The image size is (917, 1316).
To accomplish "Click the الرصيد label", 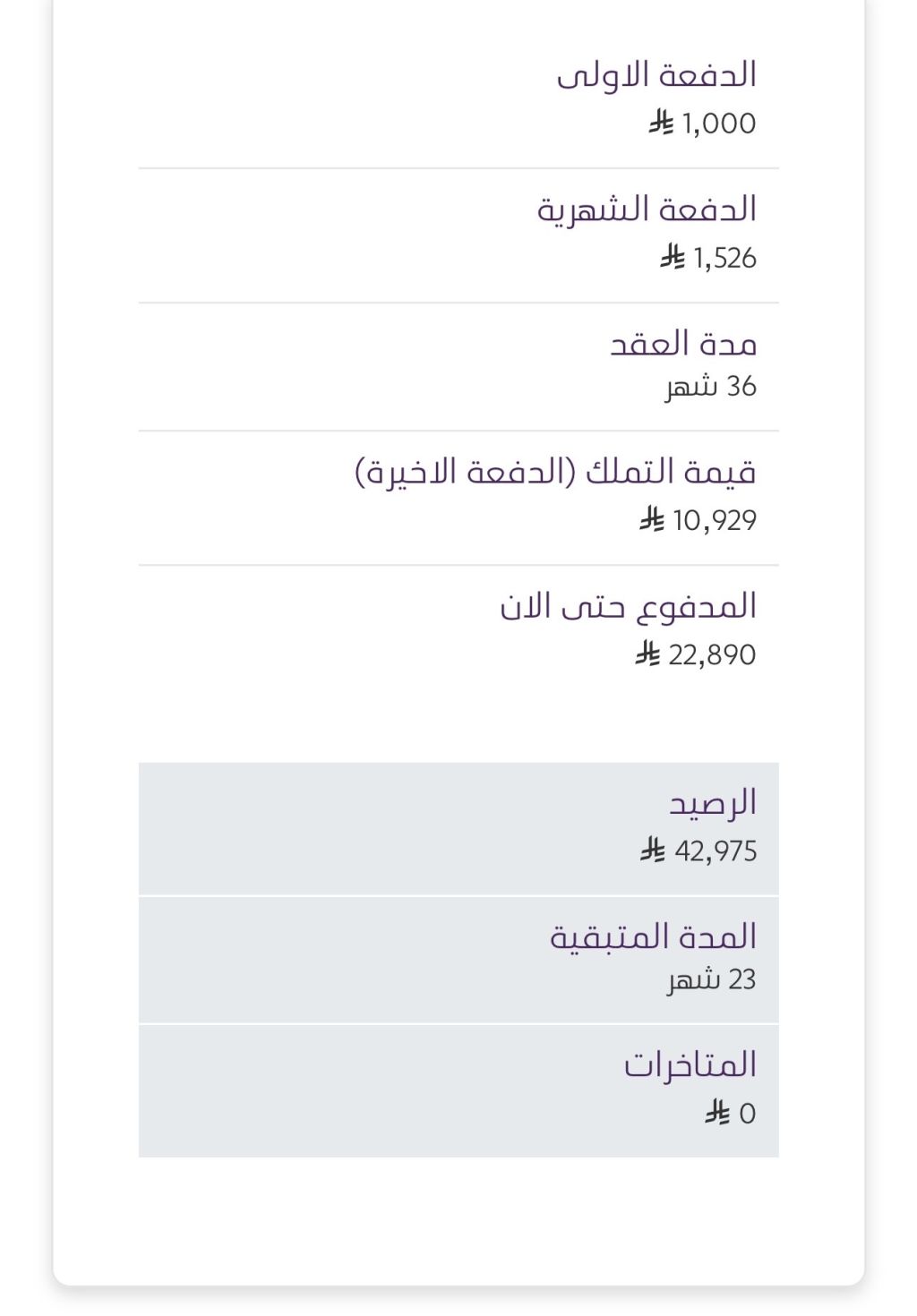I will [713, 803].
